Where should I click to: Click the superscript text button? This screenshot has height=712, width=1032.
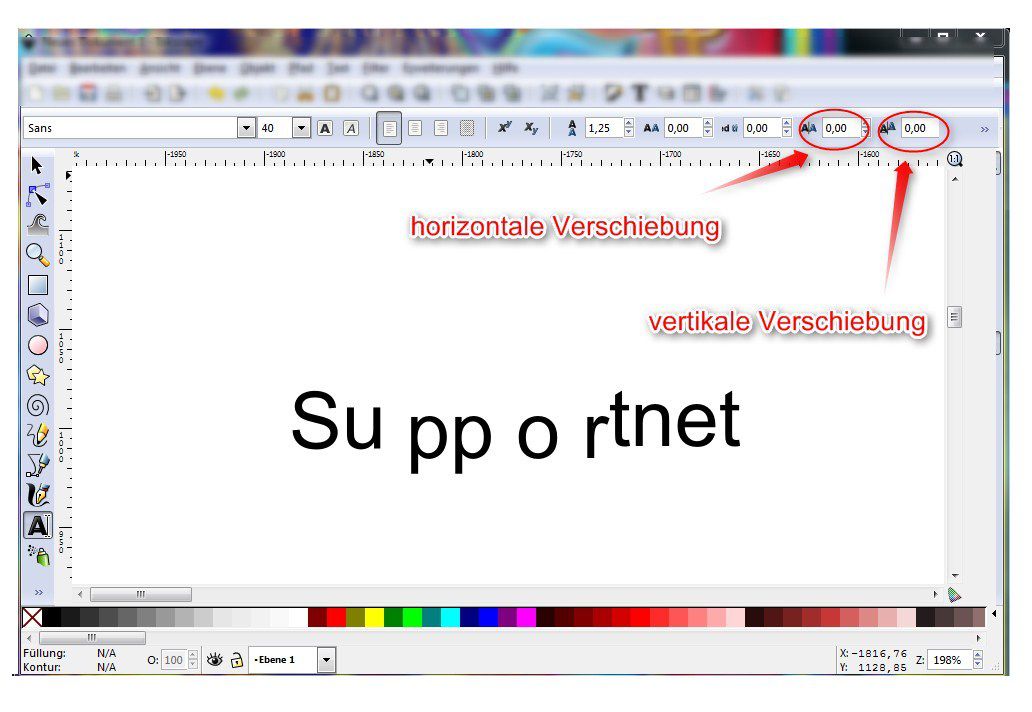(504, 127)
